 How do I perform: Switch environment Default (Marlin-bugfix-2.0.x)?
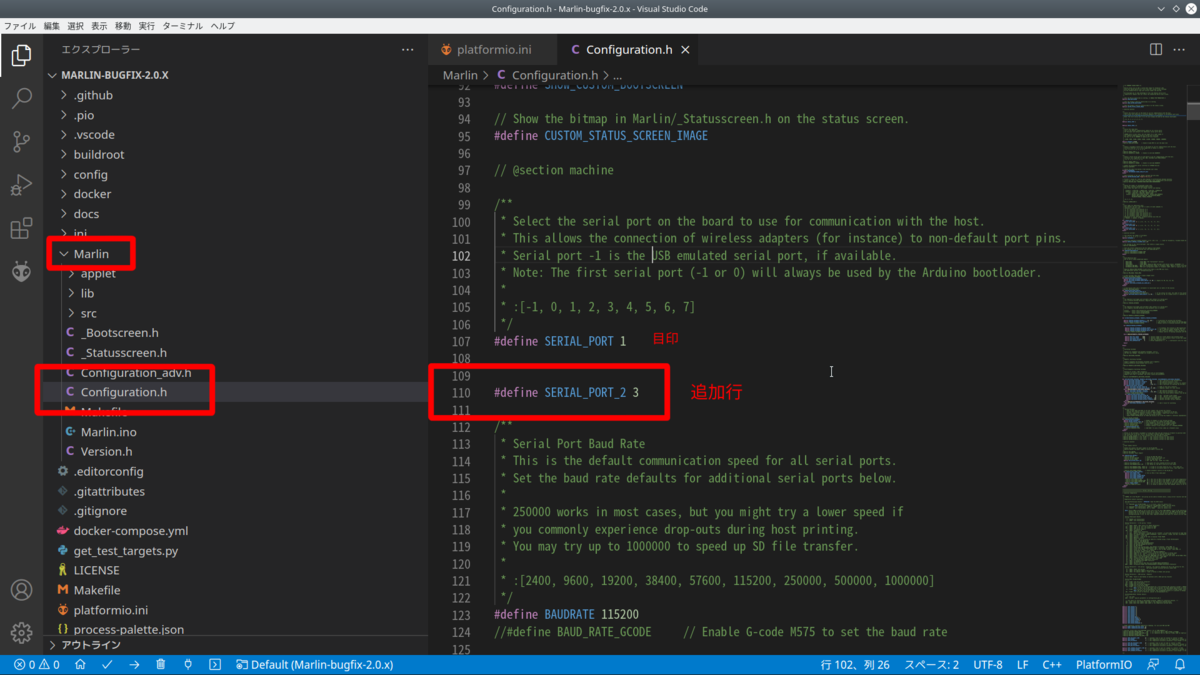click(x=314, y=665)
